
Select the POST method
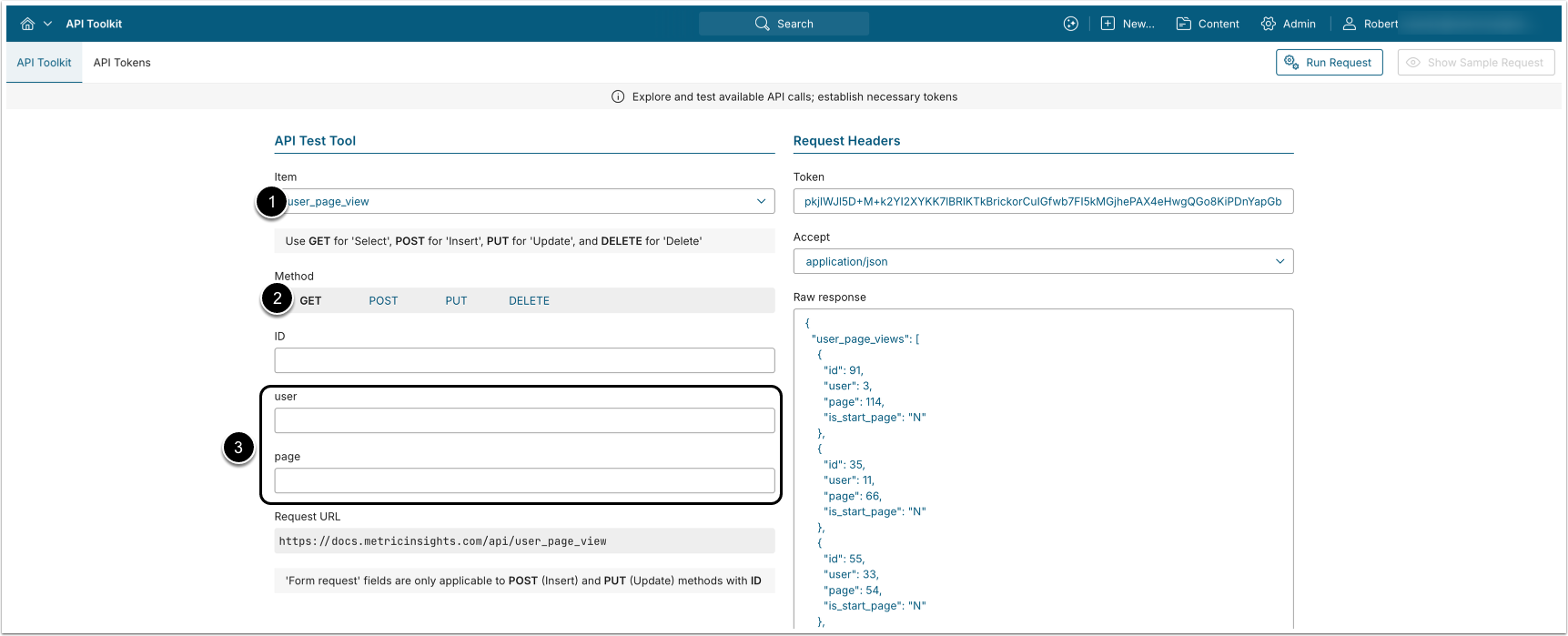[383, 300]
